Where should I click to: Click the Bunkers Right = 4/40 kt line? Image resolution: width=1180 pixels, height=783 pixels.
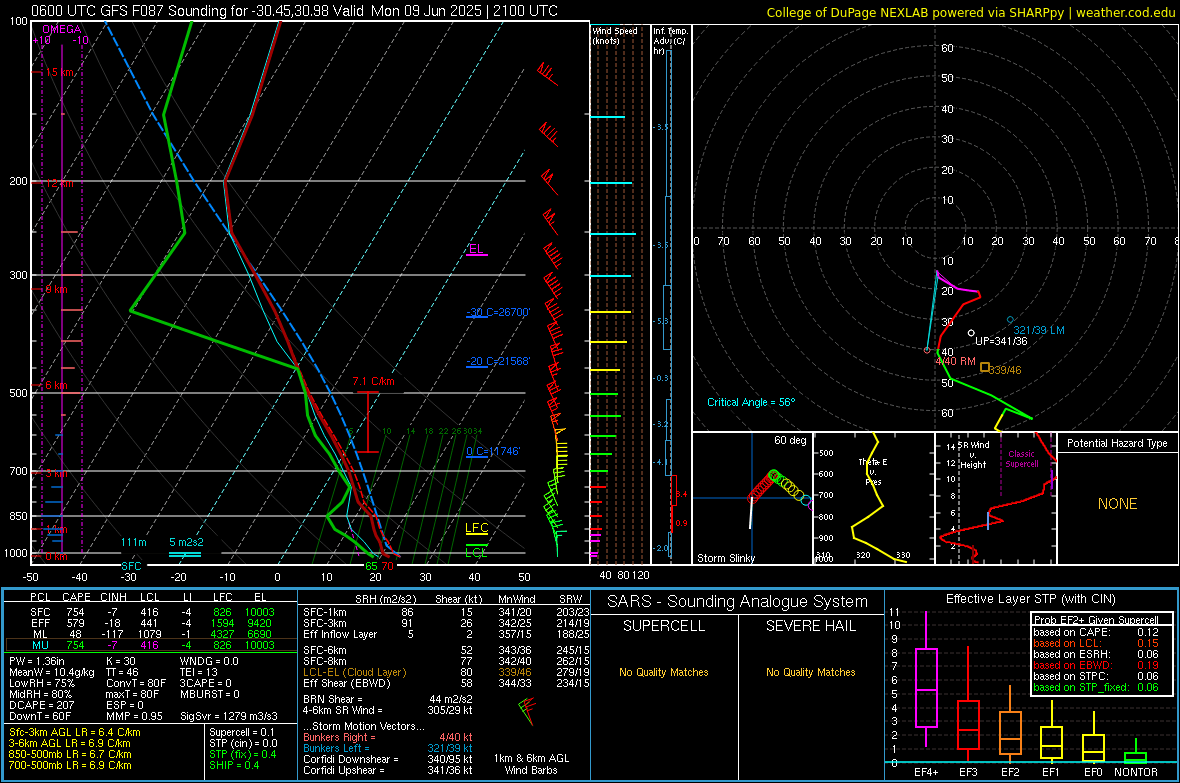tap(388, 737)
